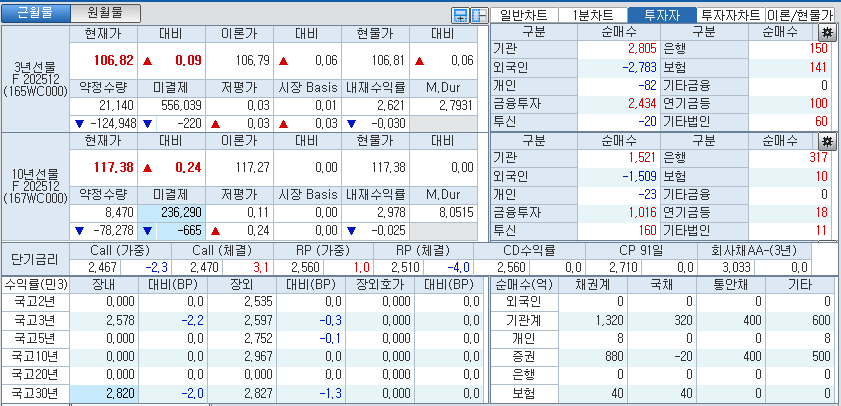Click 금융투자 net buy 1,016

point(643,212)
